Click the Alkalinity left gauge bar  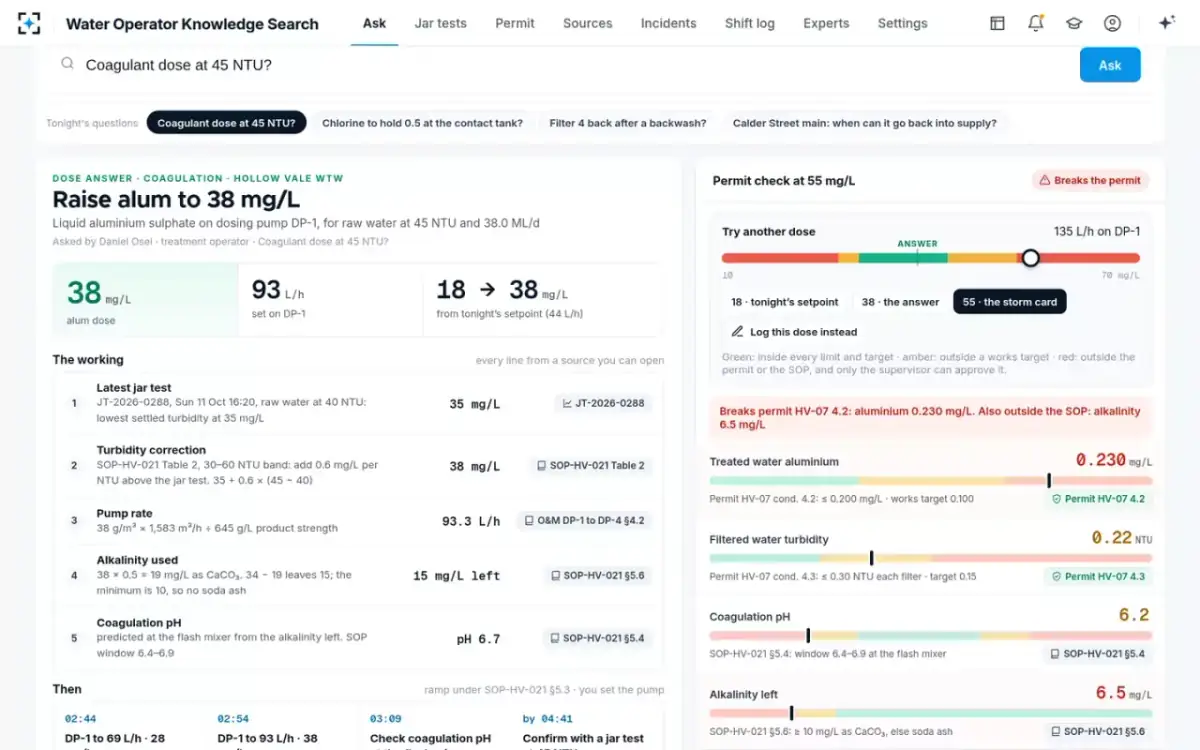pos(930,713)
